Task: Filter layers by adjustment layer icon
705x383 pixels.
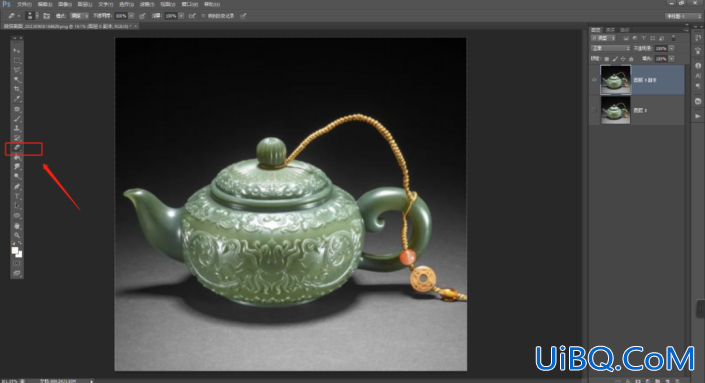Action: (635, 38)
